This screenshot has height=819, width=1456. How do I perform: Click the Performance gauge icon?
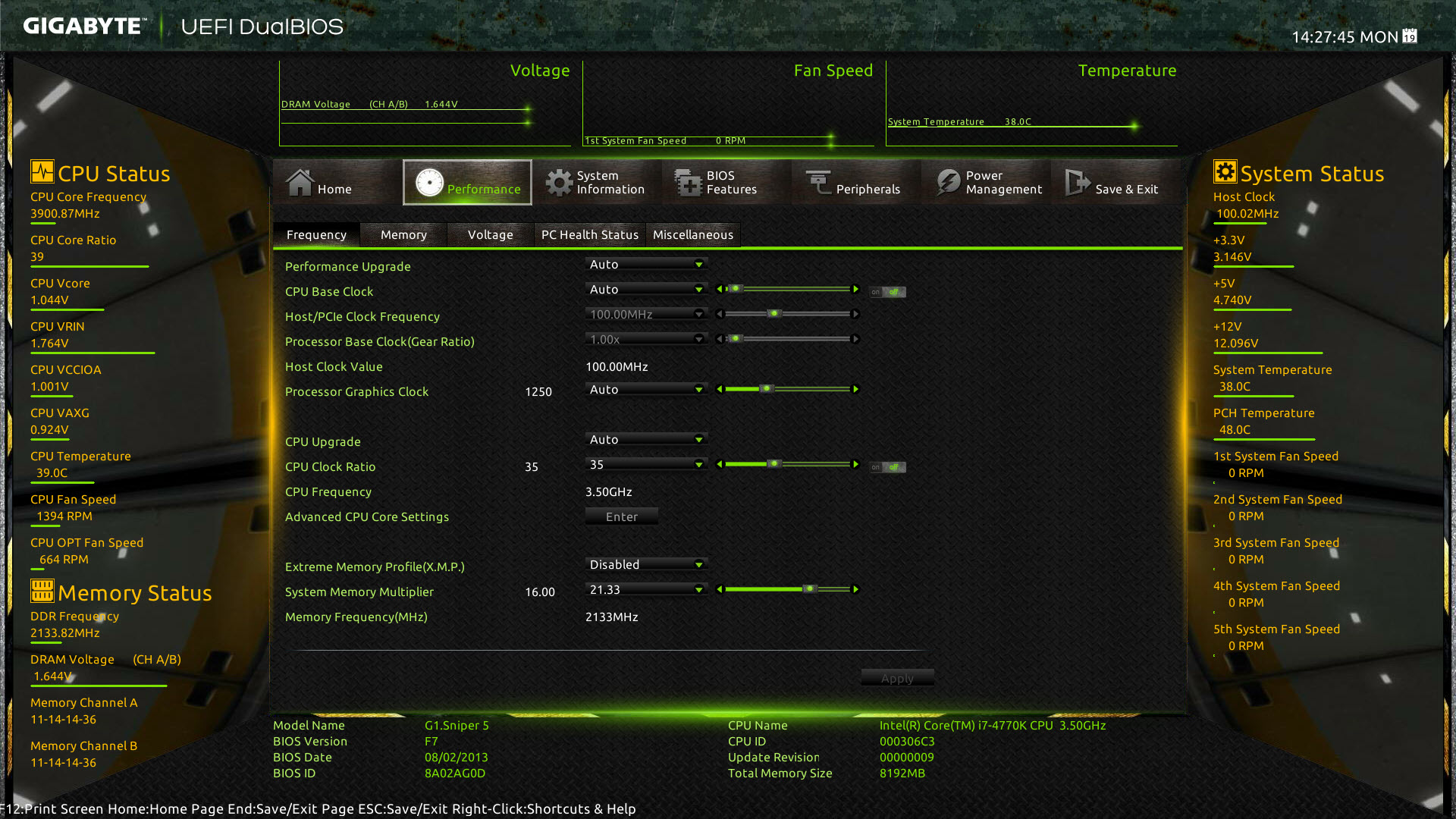(429, 183)
